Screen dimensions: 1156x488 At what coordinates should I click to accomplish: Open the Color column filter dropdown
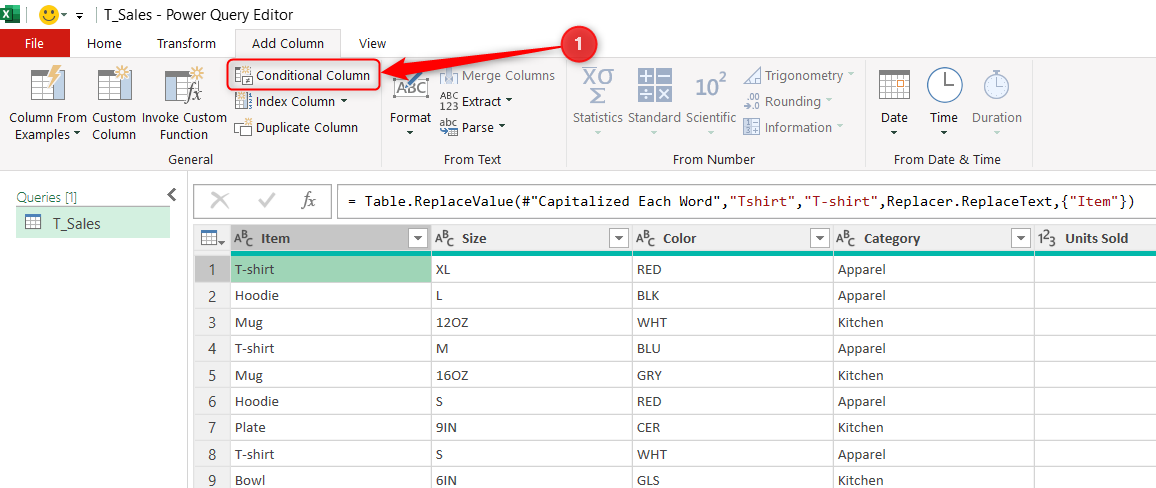819,238
